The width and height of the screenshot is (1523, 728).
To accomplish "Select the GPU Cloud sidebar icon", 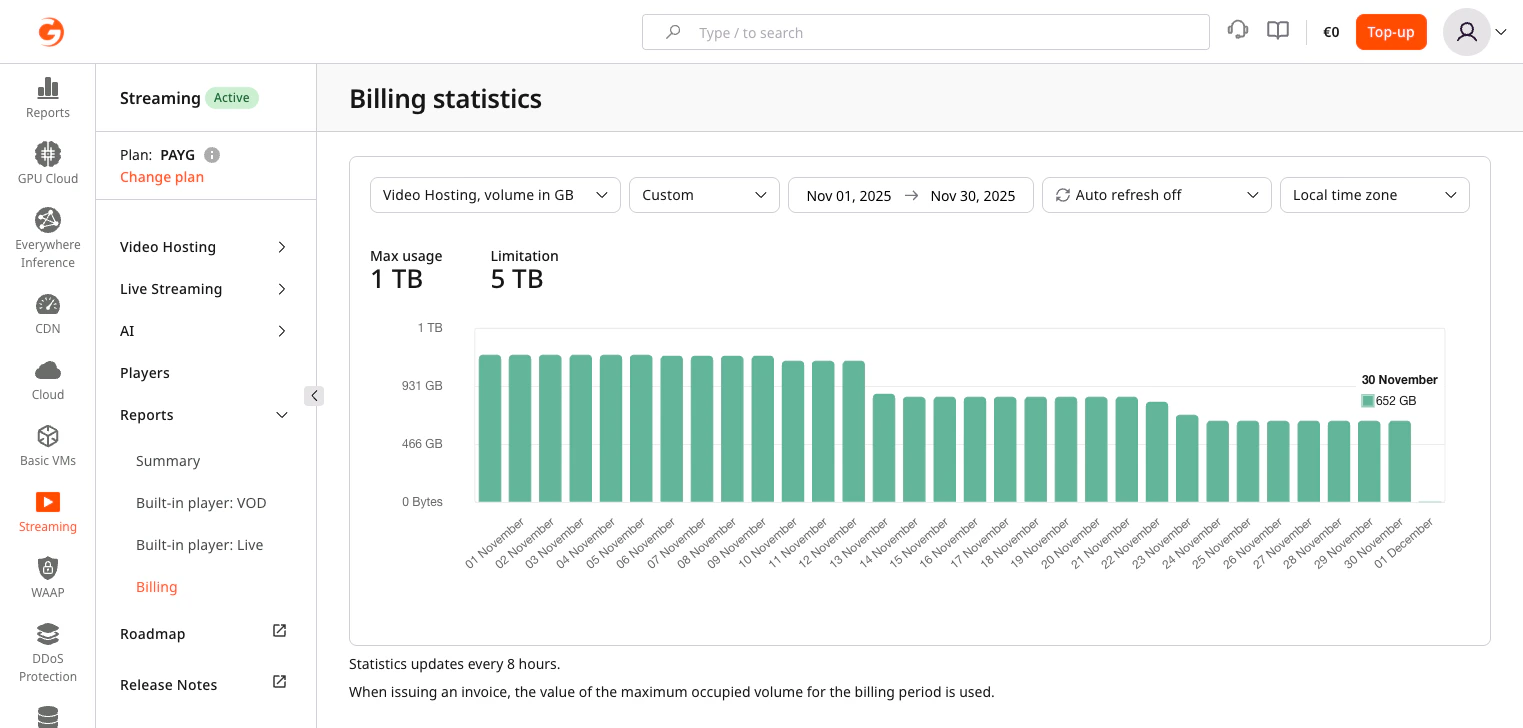I will click(x=47, y=162).
